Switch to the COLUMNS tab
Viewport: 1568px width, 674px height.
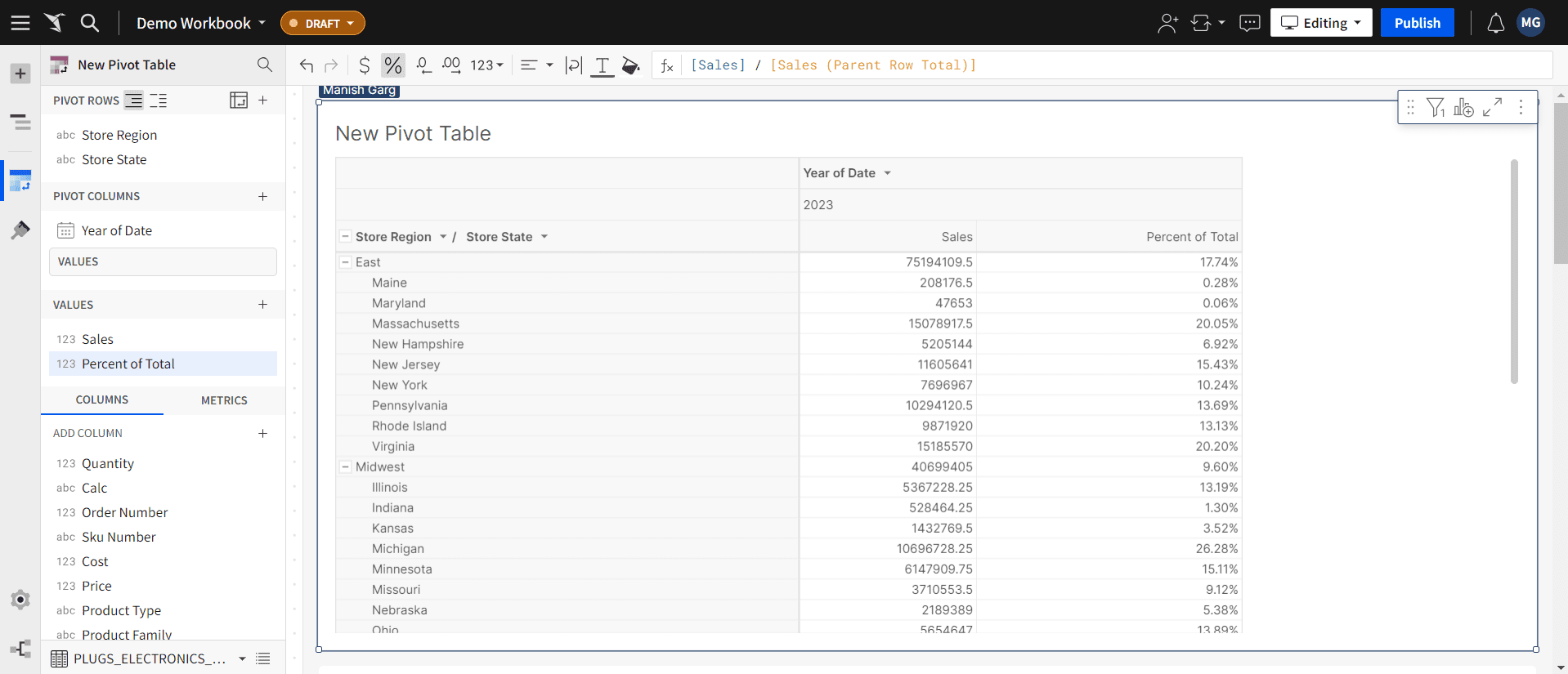tap(102, 400)
